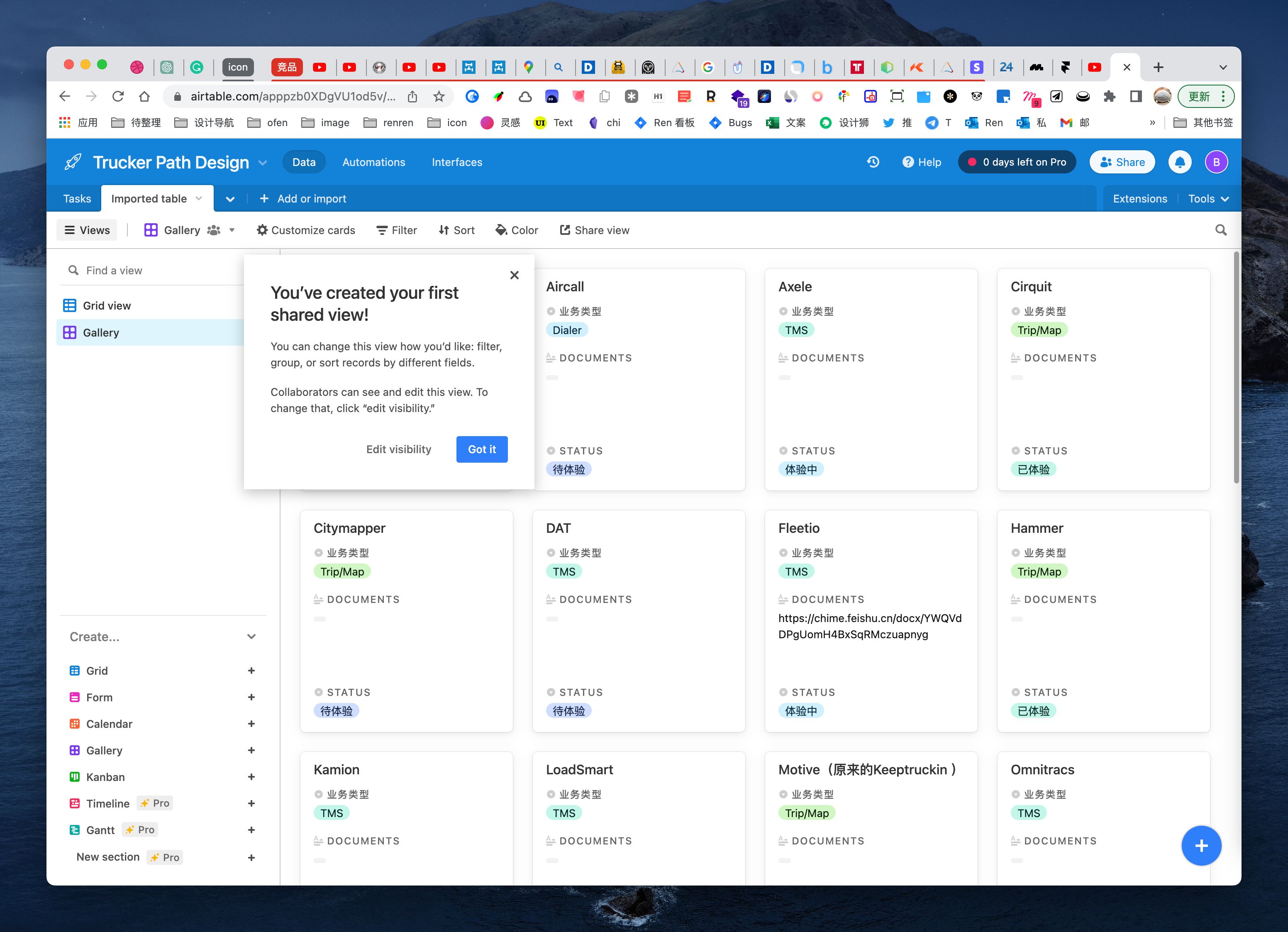
Task: Open a new browser tab
Action: point(1158,67)
